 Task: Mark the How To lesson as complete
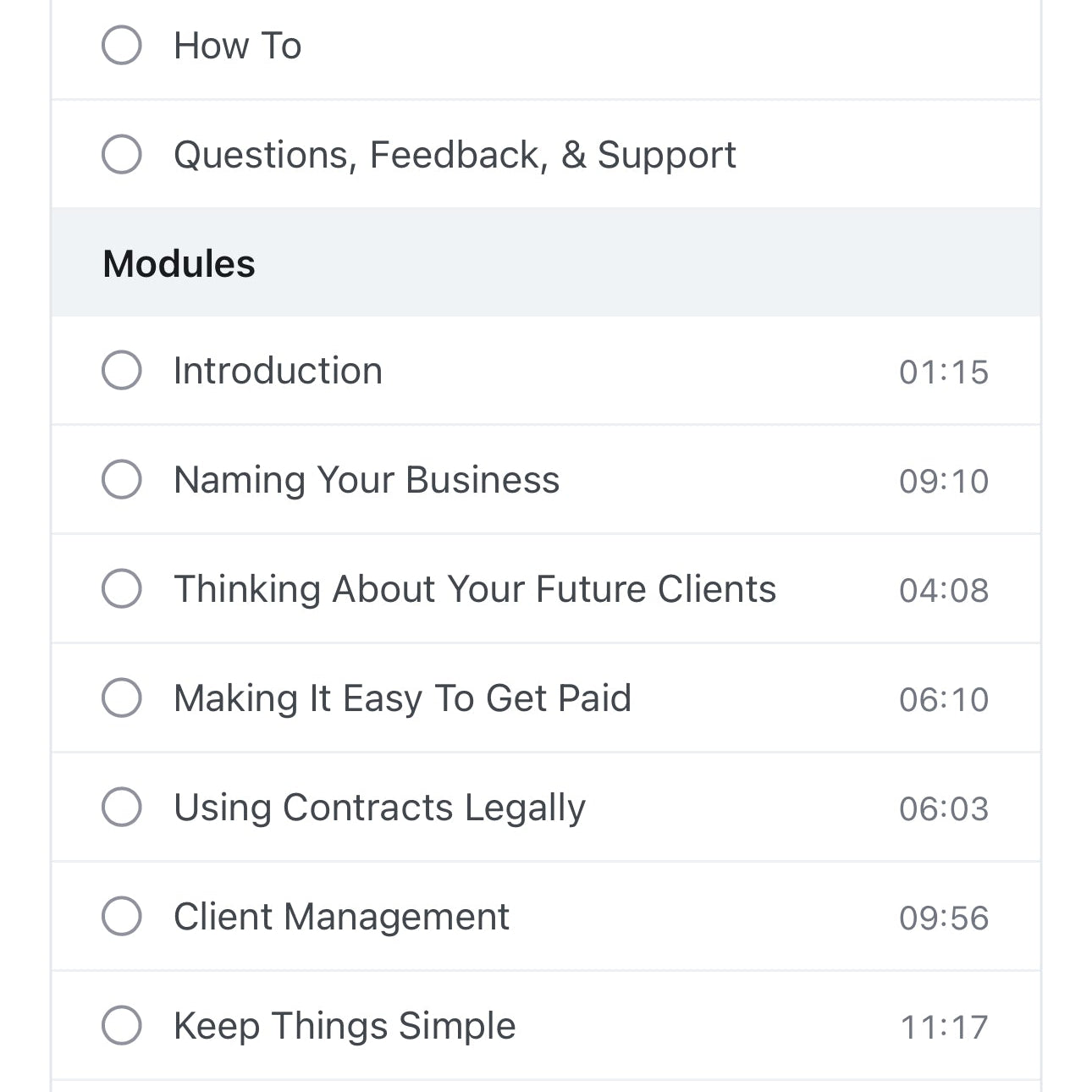click(121, 45)
